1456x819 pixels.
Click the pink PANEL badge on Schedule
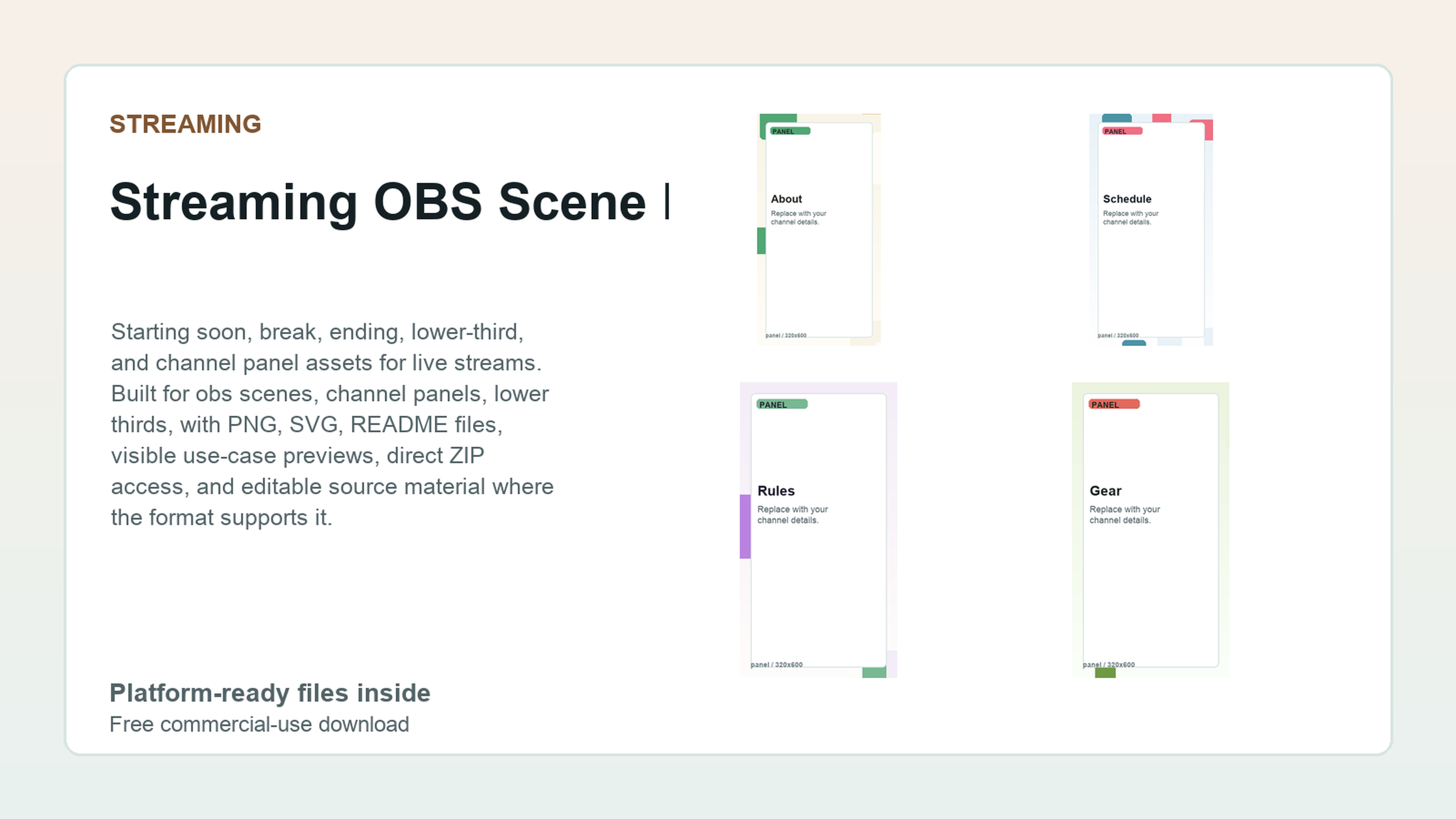[1122, 131]
